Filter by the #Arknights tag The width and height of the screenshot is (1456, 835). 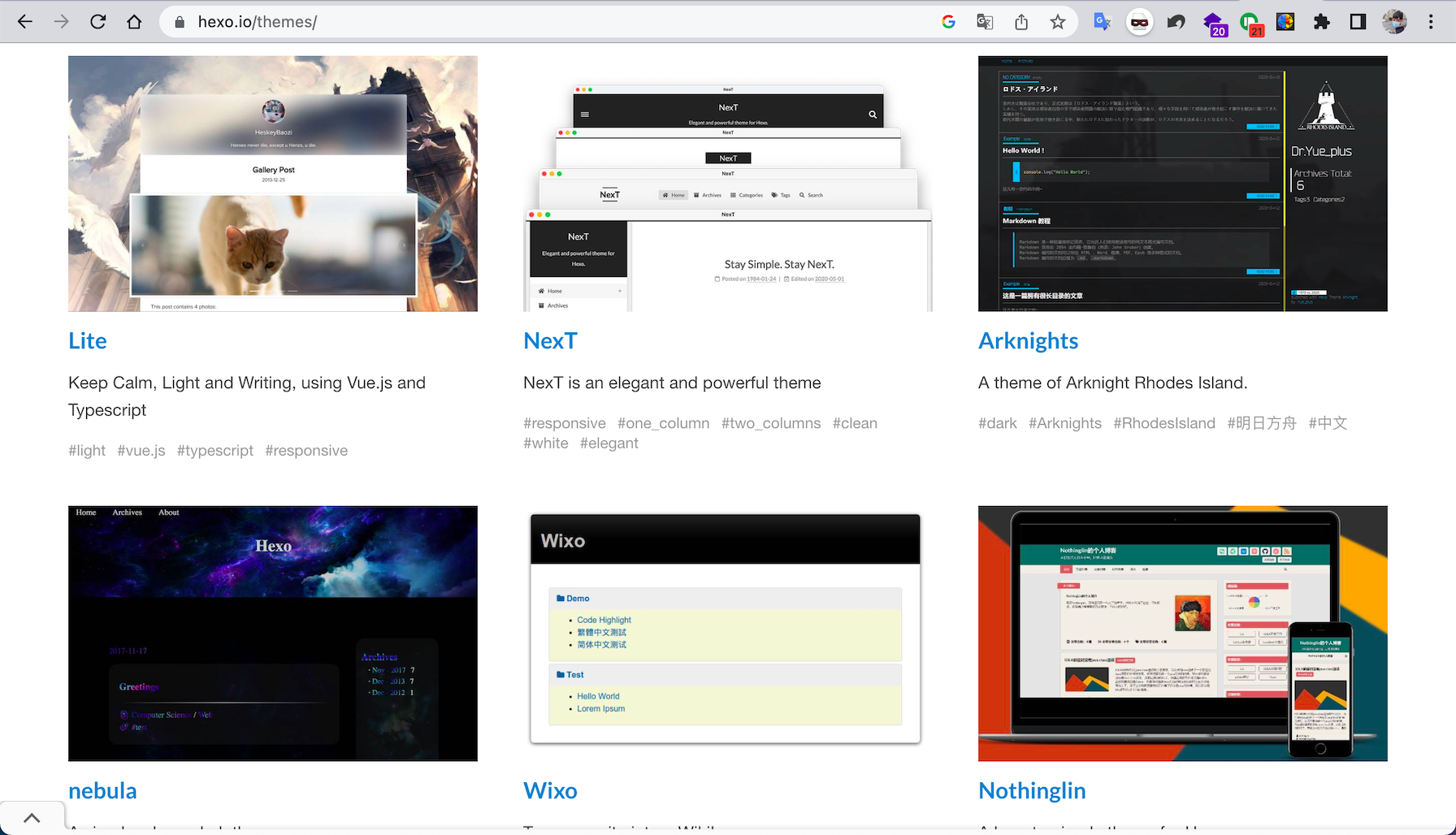pyautogui.click(x=1065, y=423)
